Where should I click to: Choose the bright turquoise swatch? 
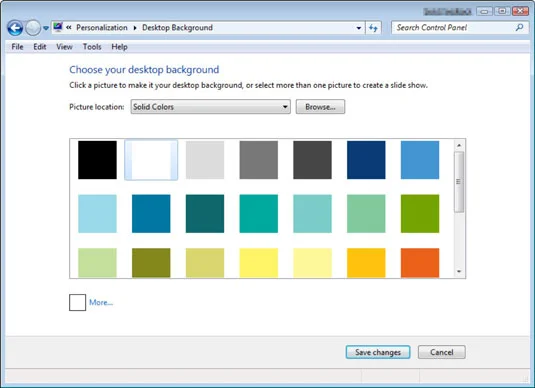point(259,214)
